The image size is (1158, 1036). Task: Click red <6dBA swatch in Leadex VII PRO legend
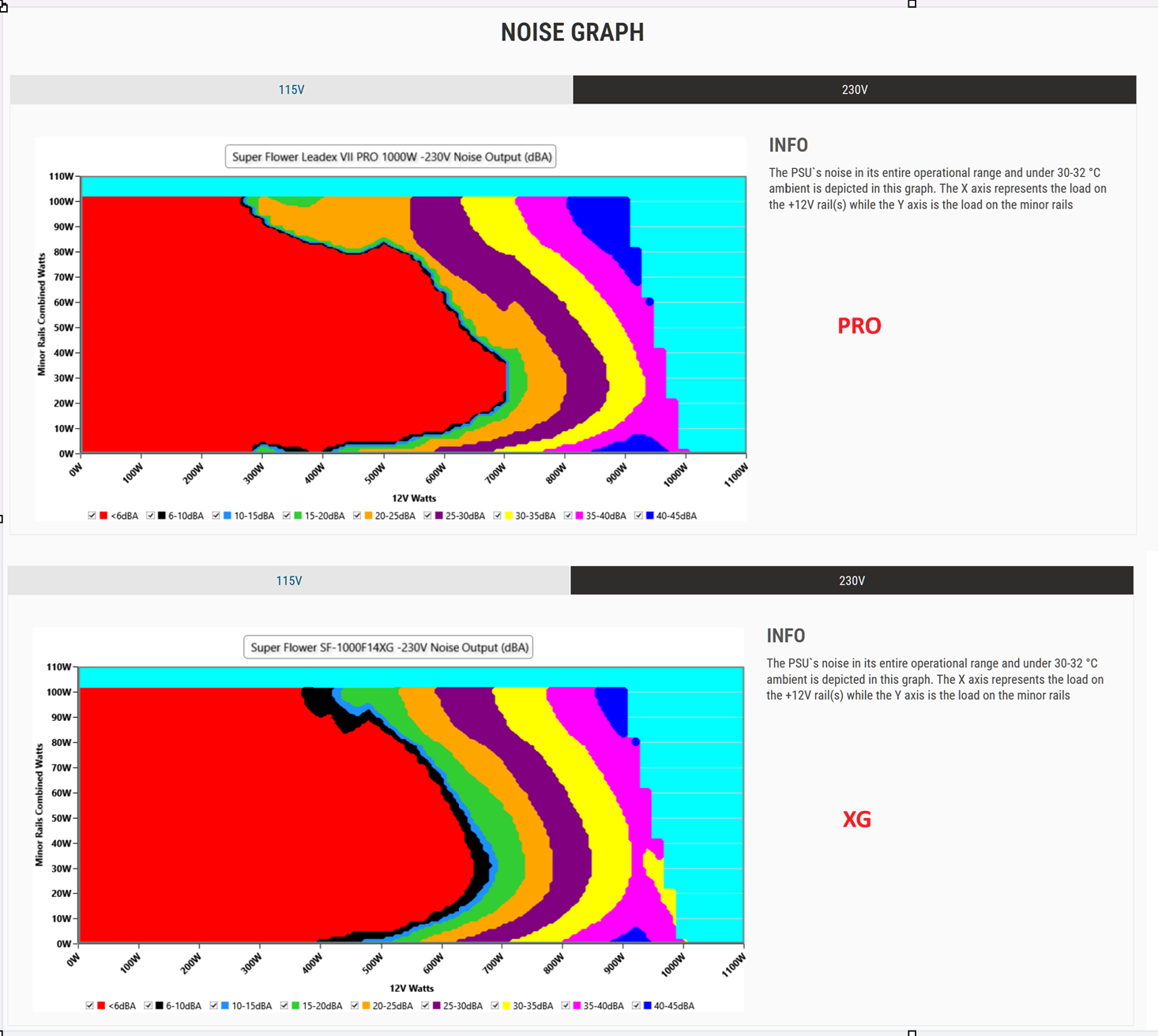(103, 516)
